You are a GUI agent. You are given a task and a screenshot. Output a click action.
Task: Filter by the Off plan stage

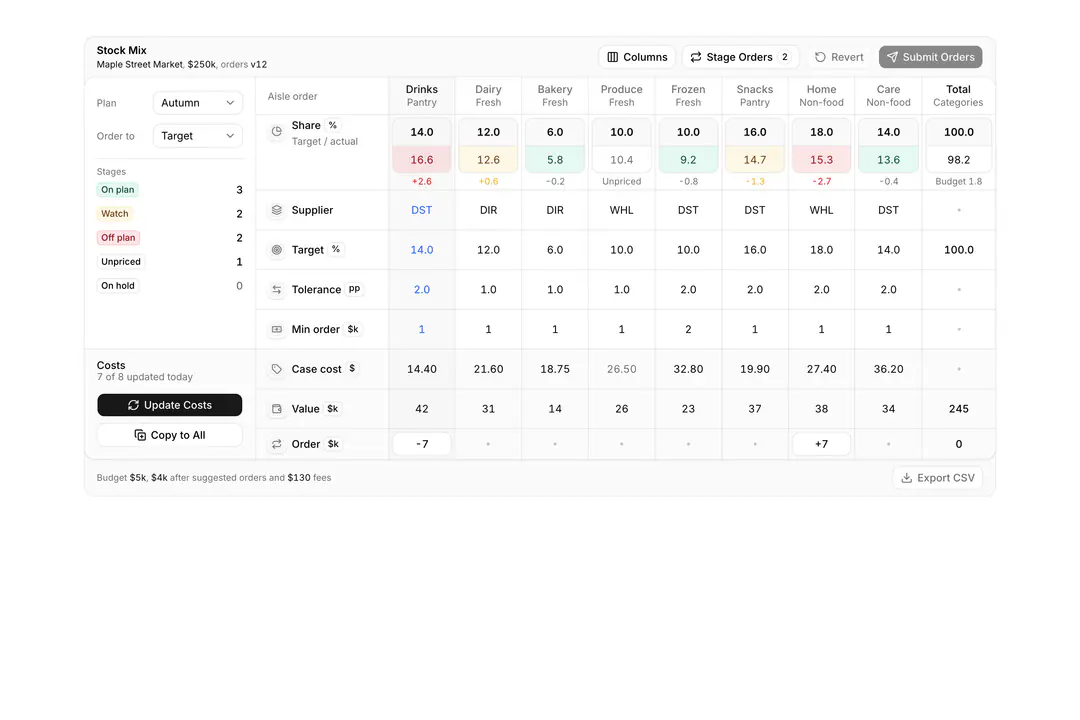point(118,238)
